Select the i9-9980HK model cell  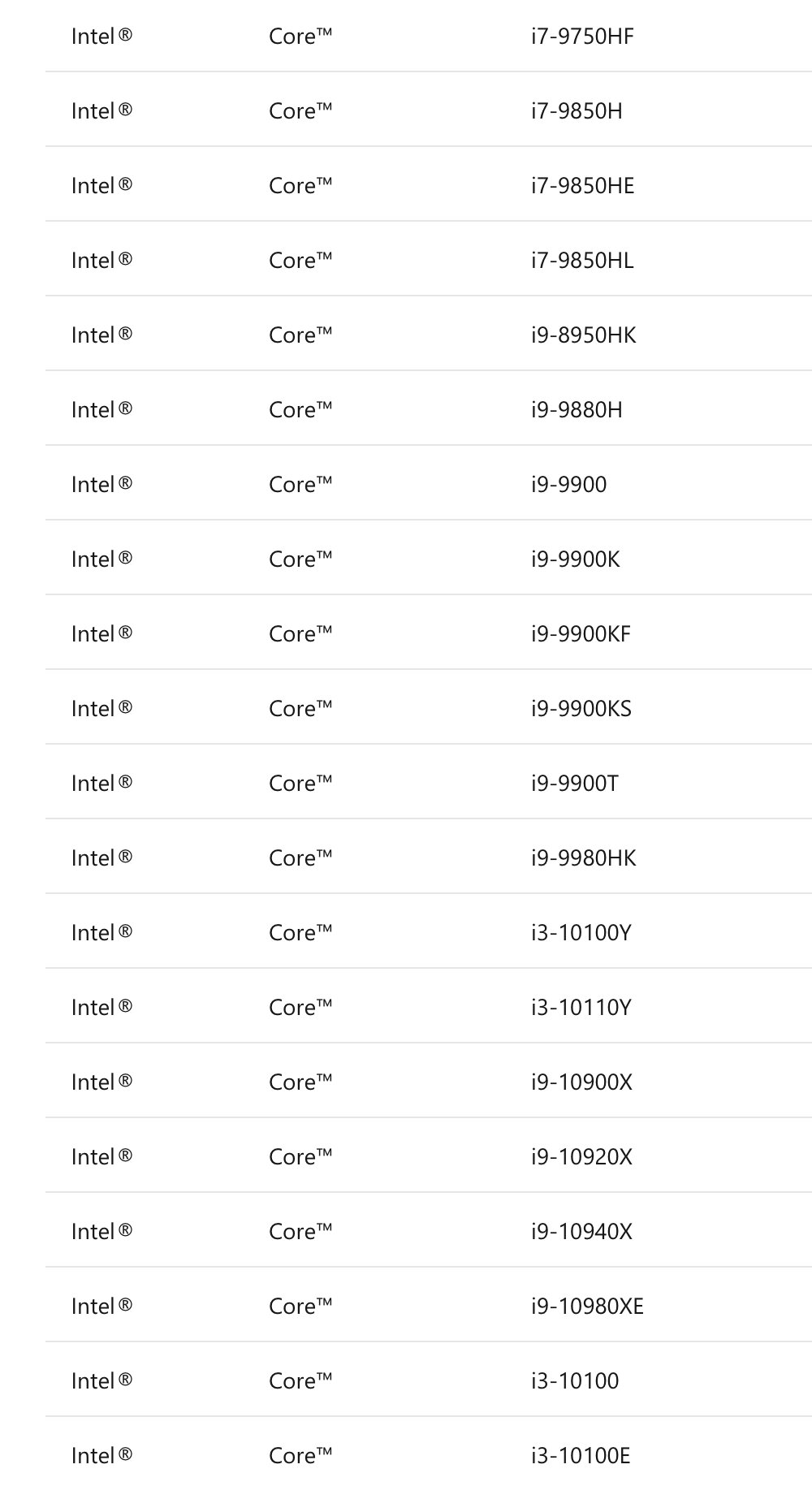(583, 858)
